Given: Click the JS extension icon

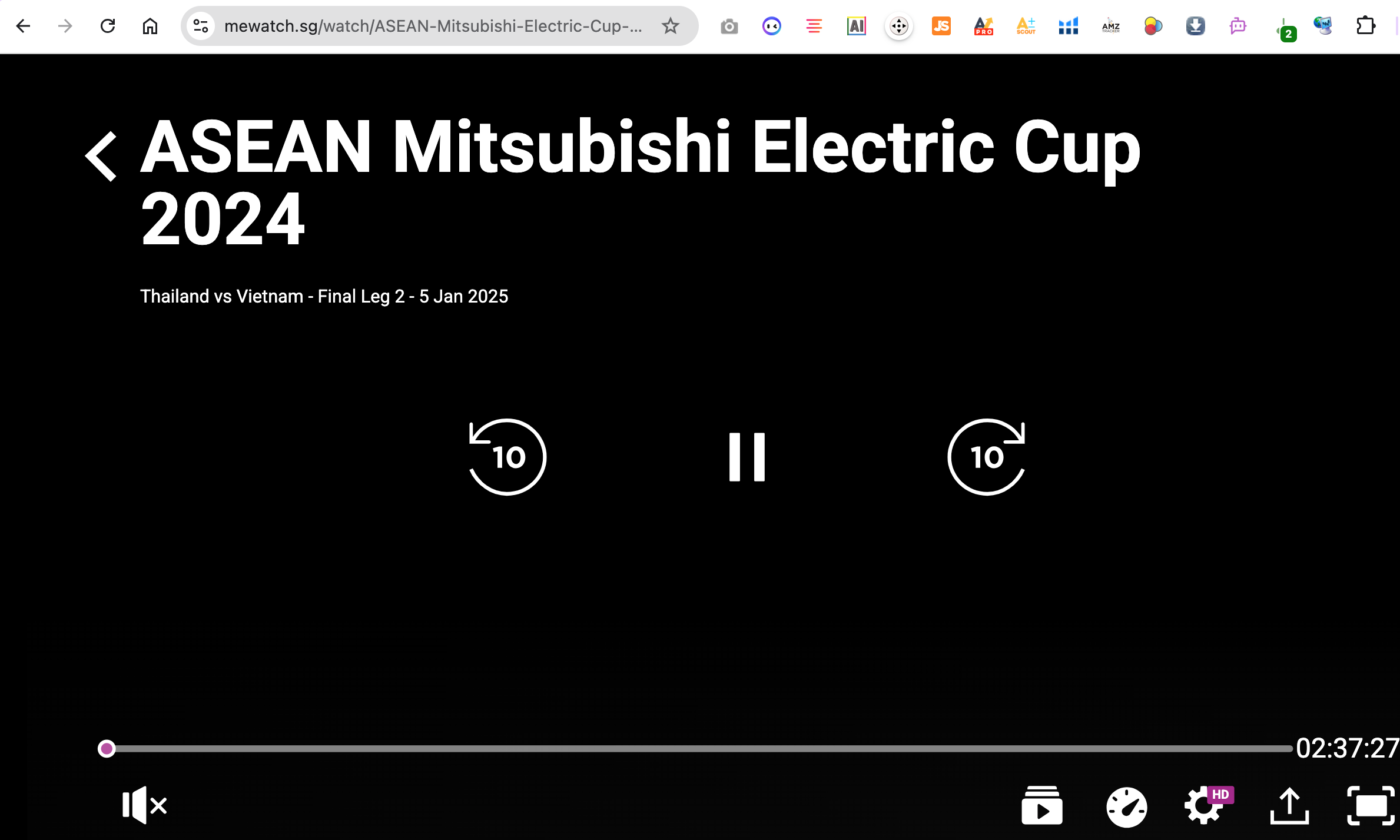Looking at the screenshot, I should click(941, 26).
